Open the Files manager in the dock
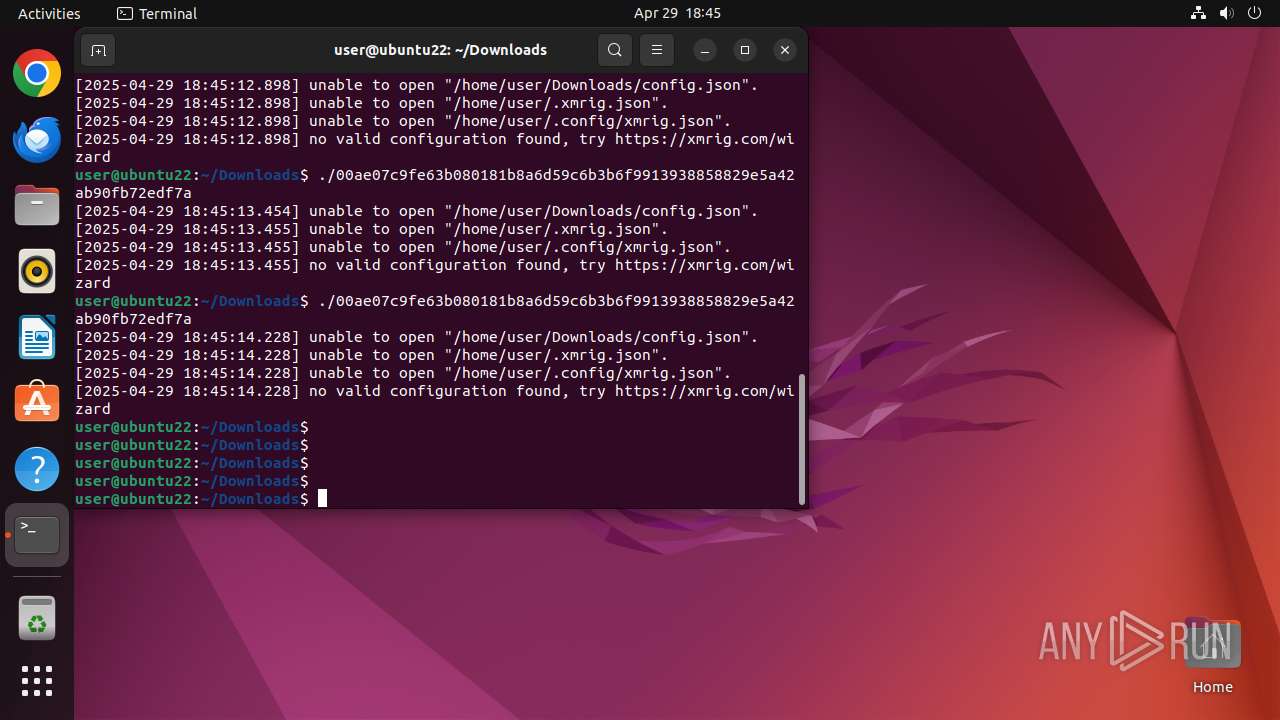 (37, 205)
